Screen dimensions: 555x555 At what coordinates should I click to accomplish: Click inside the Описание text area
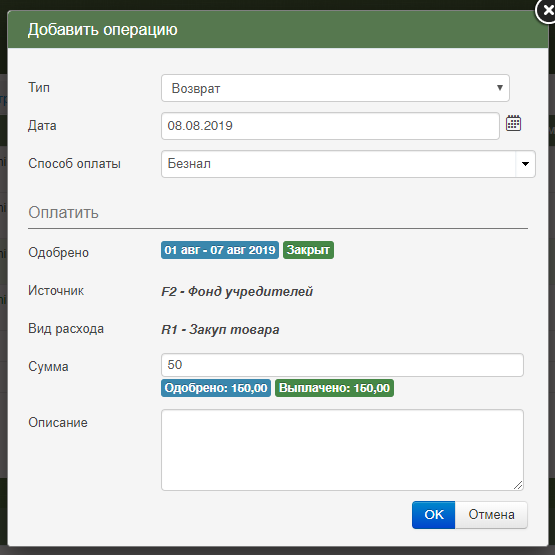(342, 450)
